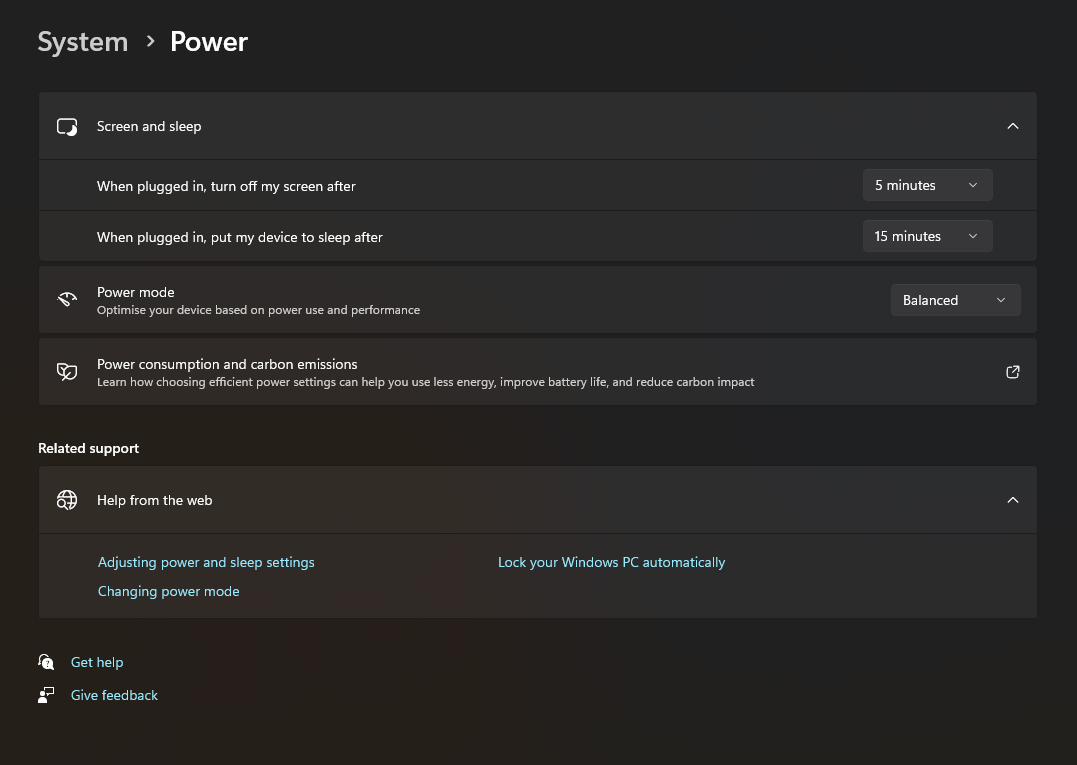This screenshot has width=1077, height=765.
Task: Click the Power consumption and carbon emissions title
Action: 227,364
